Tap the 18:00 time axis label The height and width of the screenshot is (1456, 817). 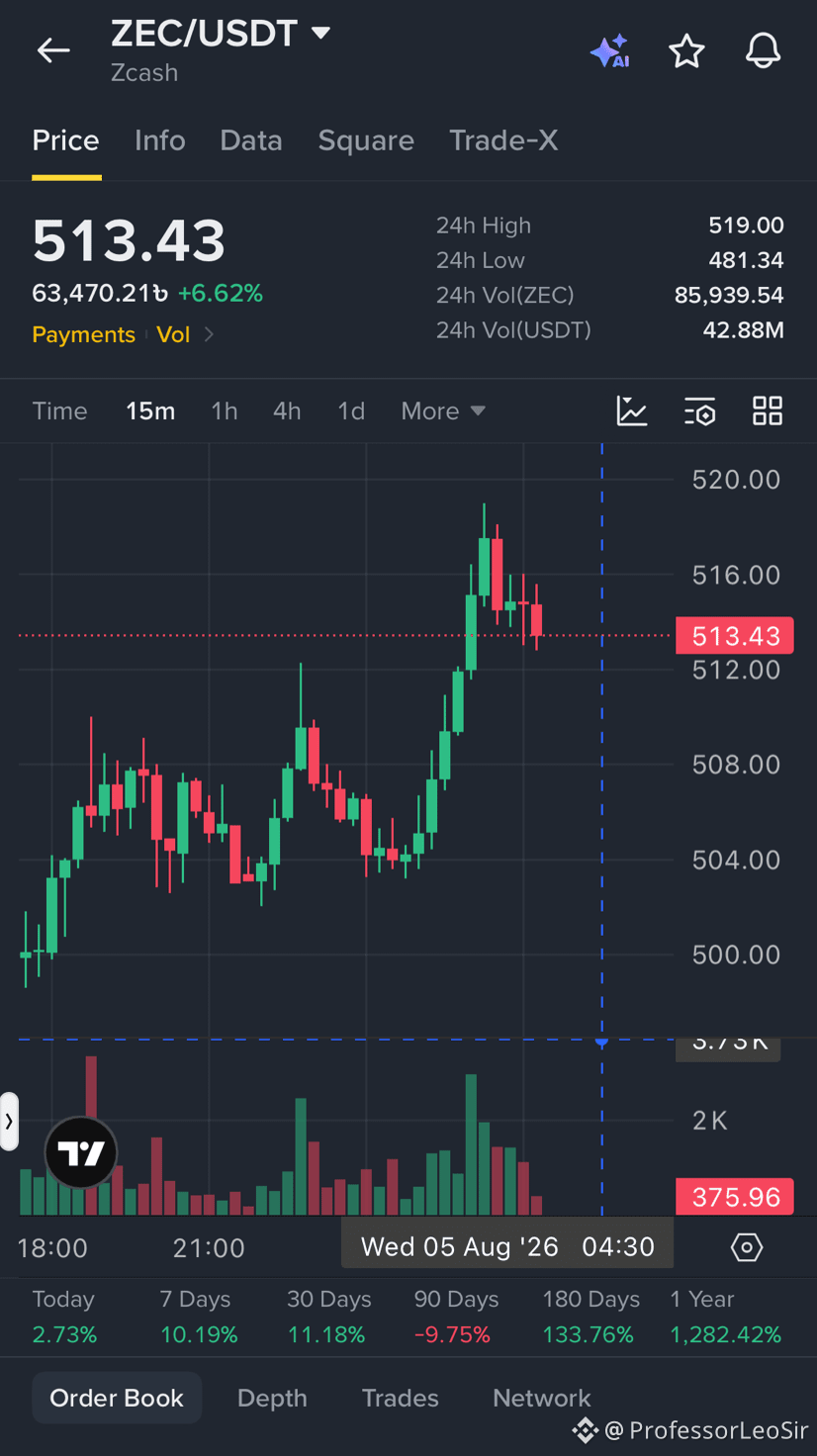tap(52, 1248)
